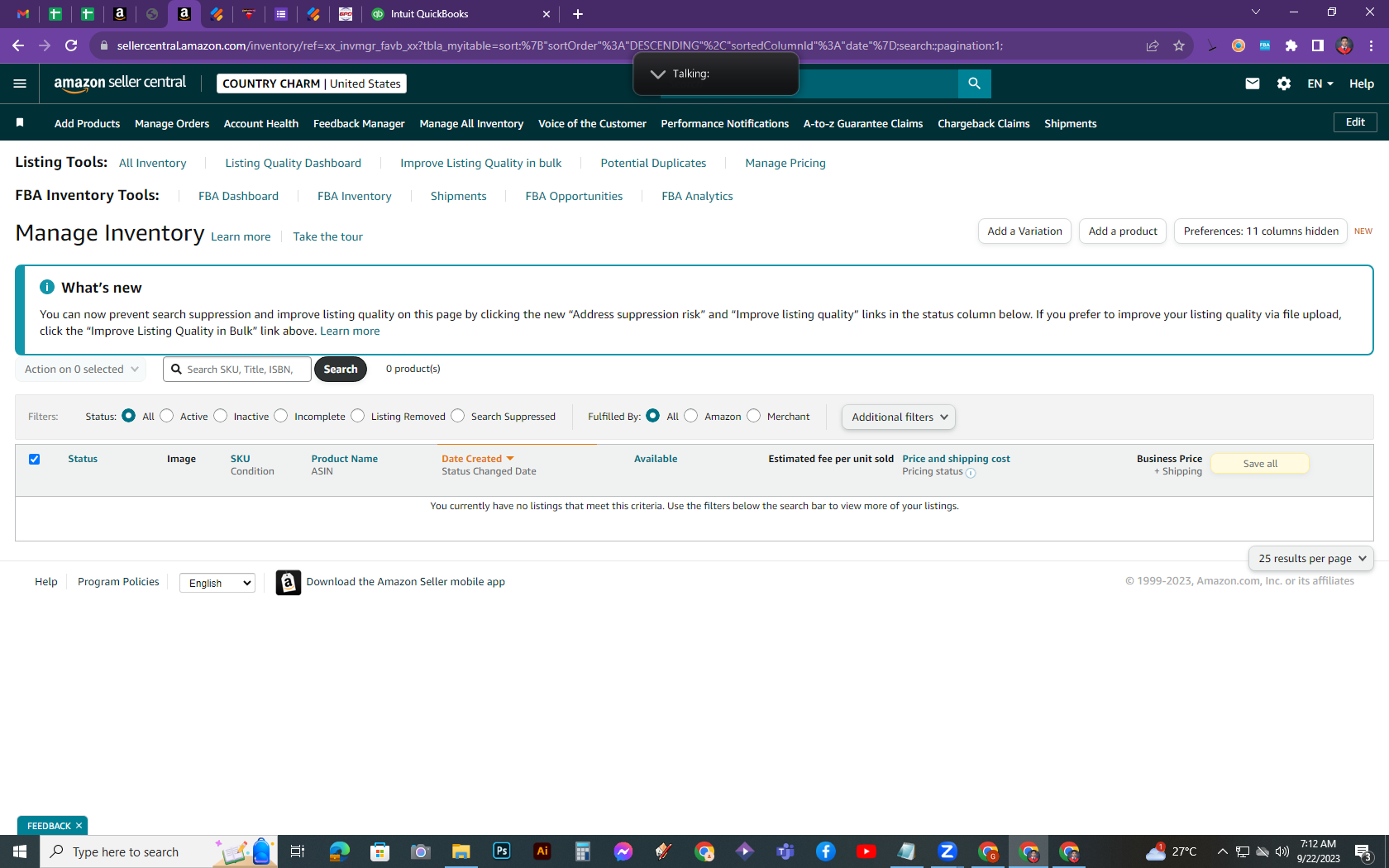Open YouTube from the taskbar
Viewport: 1389px width, 868px height.
coord(866,851)
